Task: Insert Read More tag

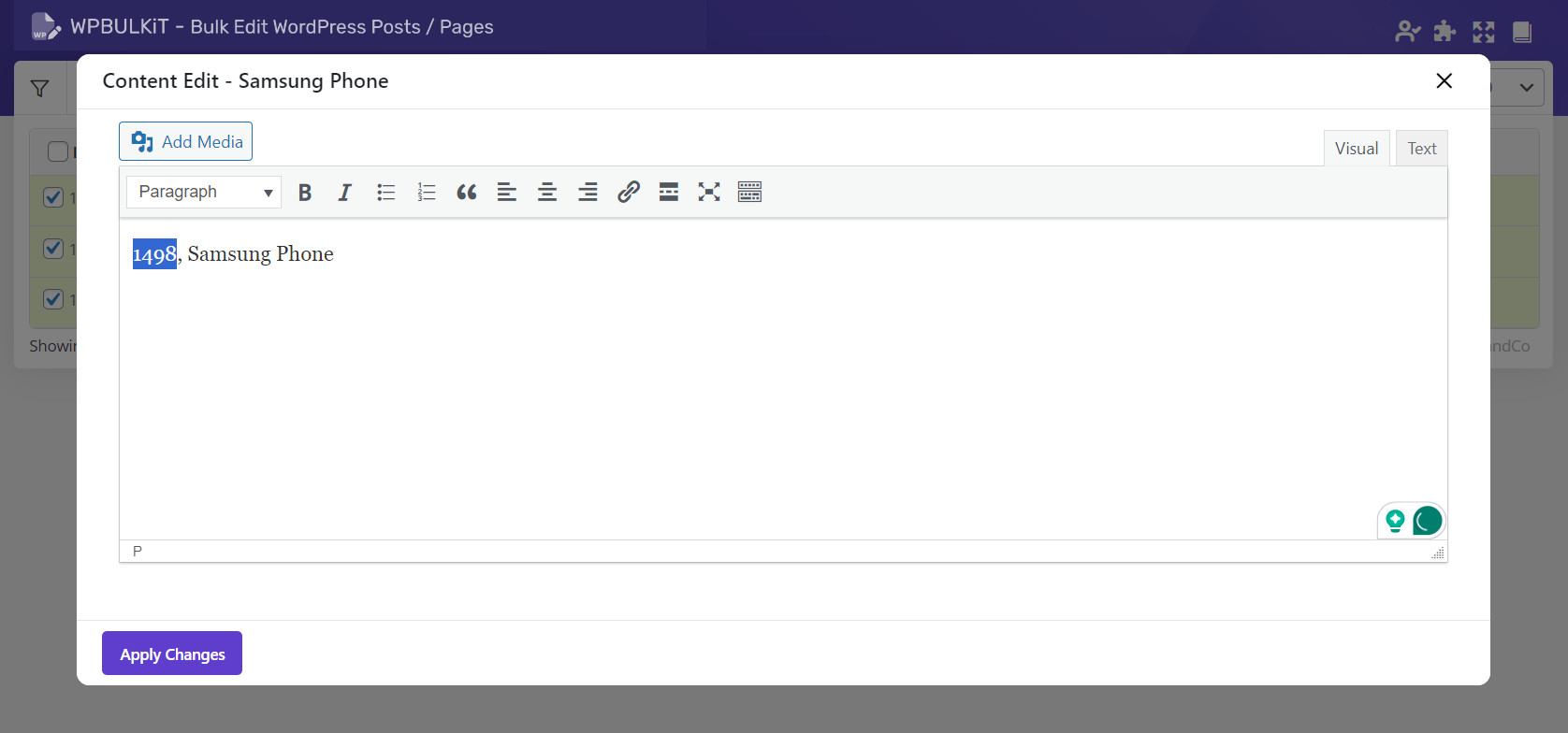Action: [x=669, y=193]
